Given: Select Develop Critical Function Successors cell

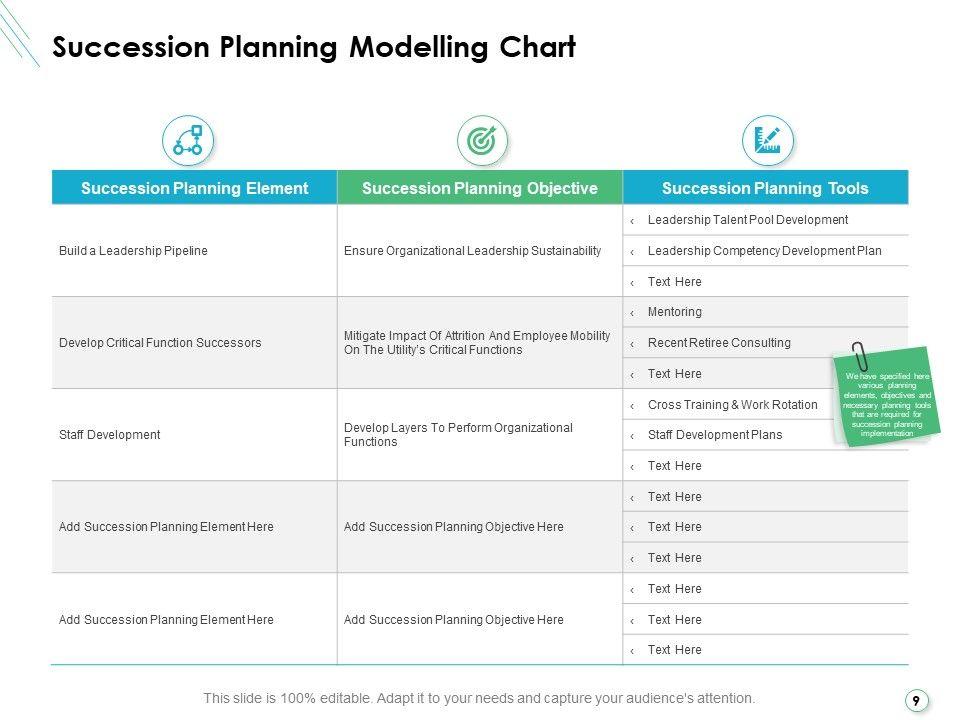Looking at the screenshot, I should [160, 343].
